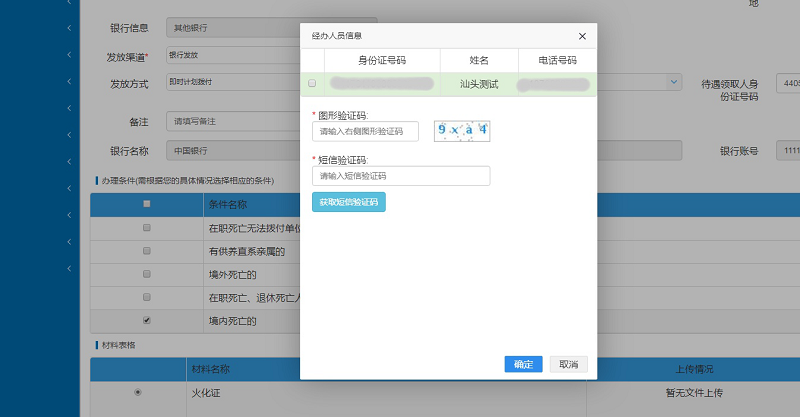Select the 火化证 radio button

click(x=138, y=392)
